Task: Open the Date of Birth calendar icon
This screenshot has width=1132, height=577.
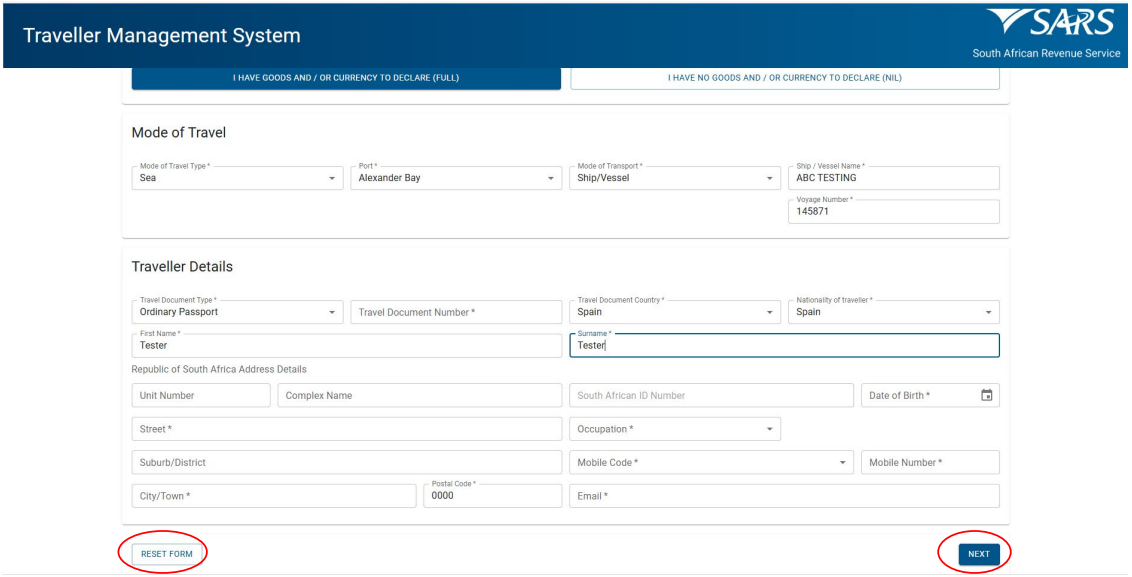Action: tap(986, 395)
